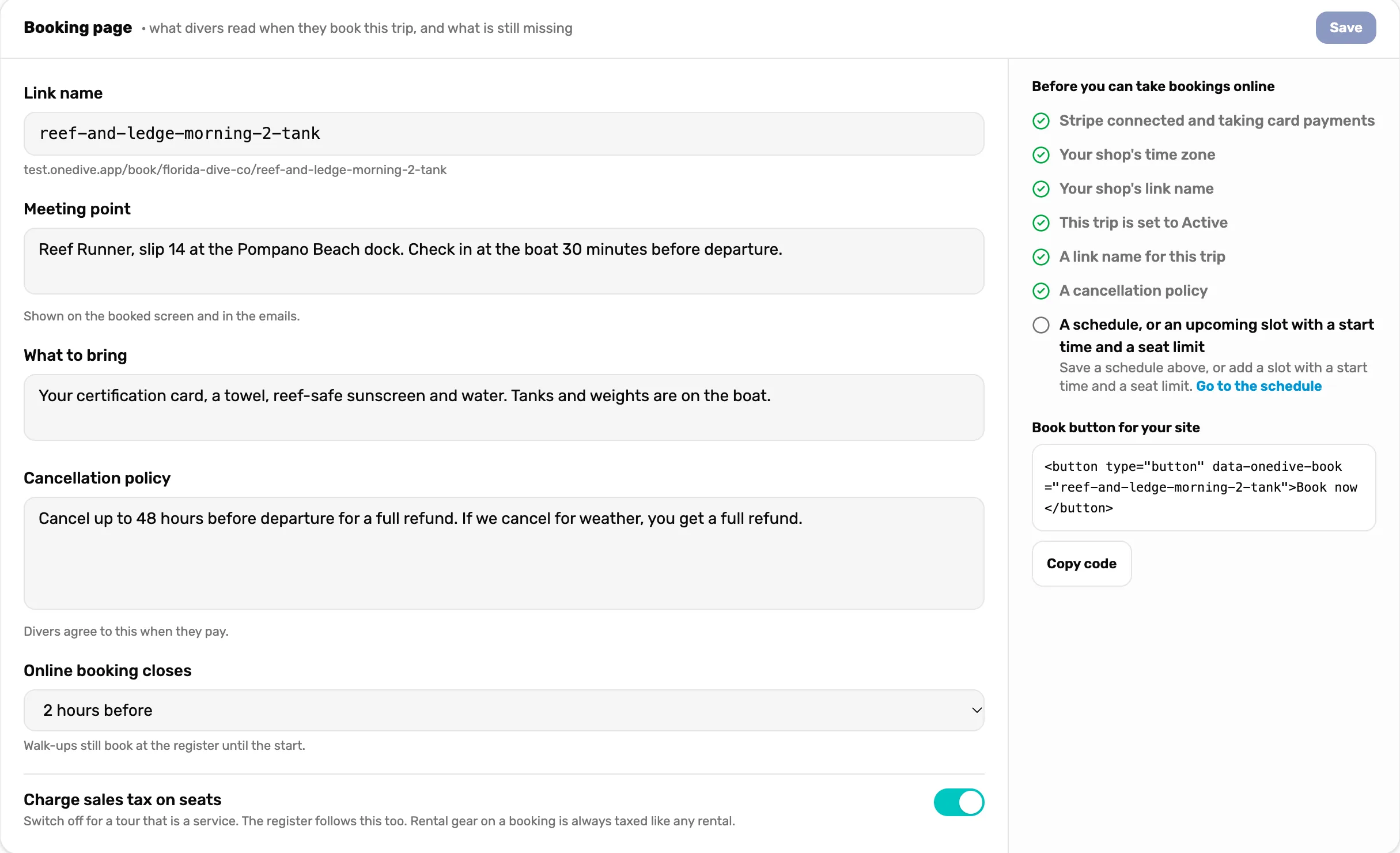Click the link name for this trip check icon
This screenshot has width=1400, height=853.
(1040, 257)
